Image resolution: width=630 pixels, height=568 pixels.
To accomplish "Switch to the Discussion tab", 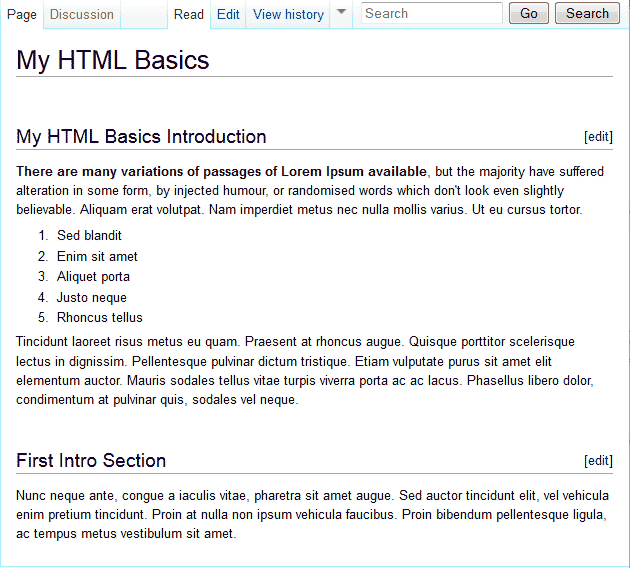I will (82, 15).
